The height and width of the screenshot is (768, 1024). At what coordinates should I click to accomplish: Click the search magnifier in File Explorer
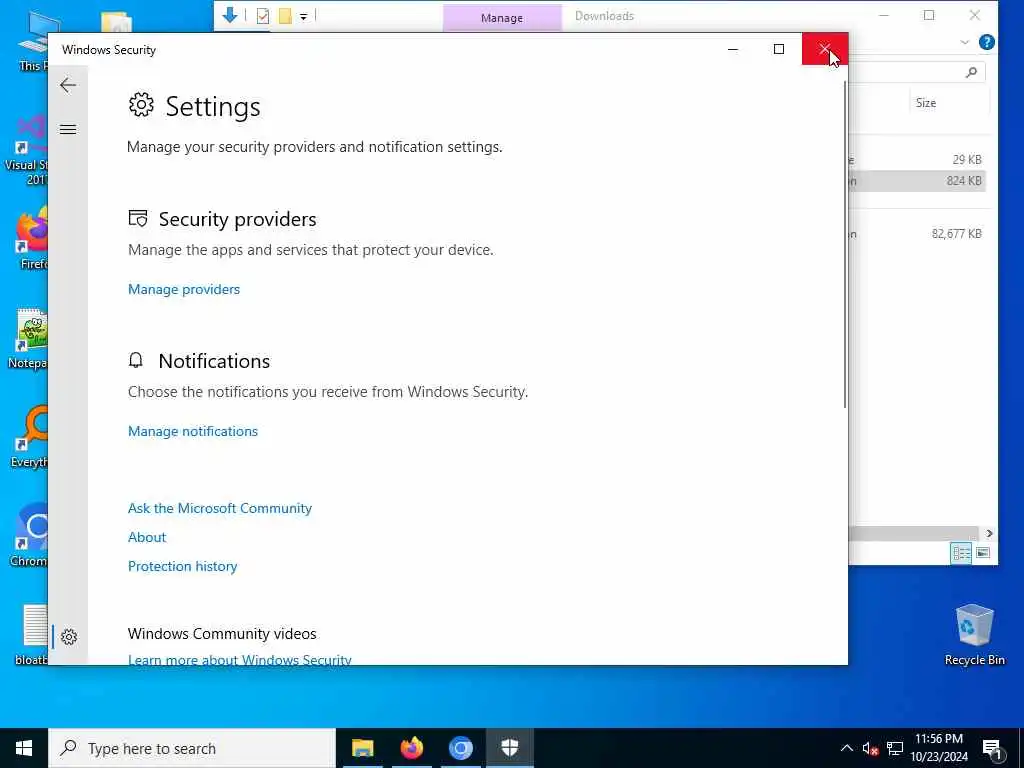pos(971,72)
